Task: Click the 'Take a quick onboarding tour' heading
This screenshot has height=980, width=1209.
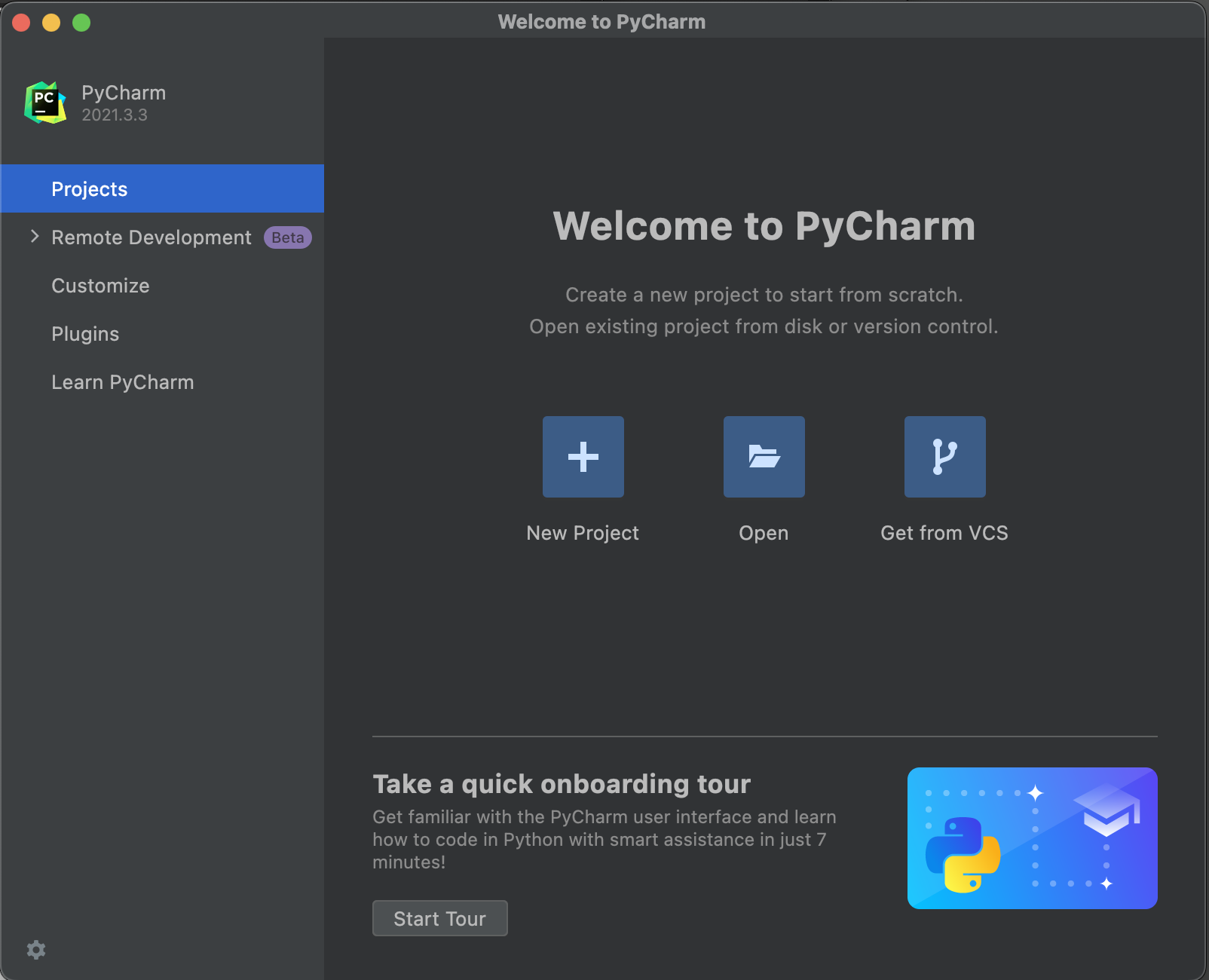Action: click(x=562, y=784)
